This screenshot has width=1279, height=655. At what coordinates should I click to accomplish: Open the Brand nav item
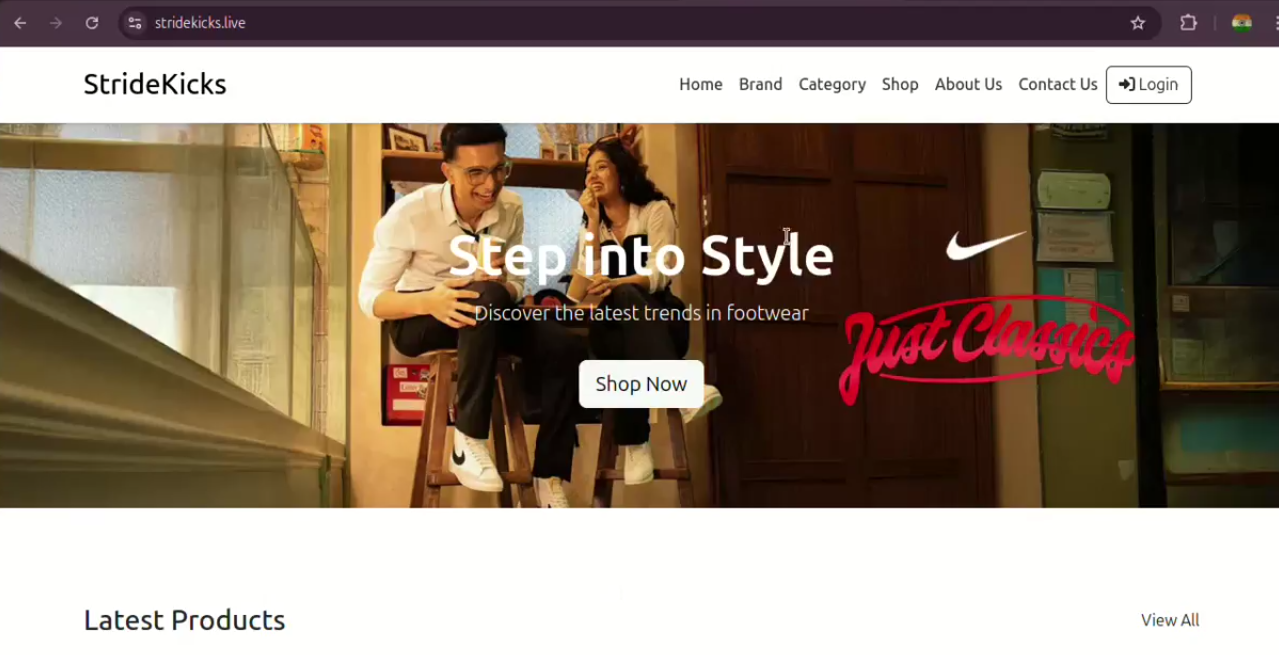click(761, 84)
